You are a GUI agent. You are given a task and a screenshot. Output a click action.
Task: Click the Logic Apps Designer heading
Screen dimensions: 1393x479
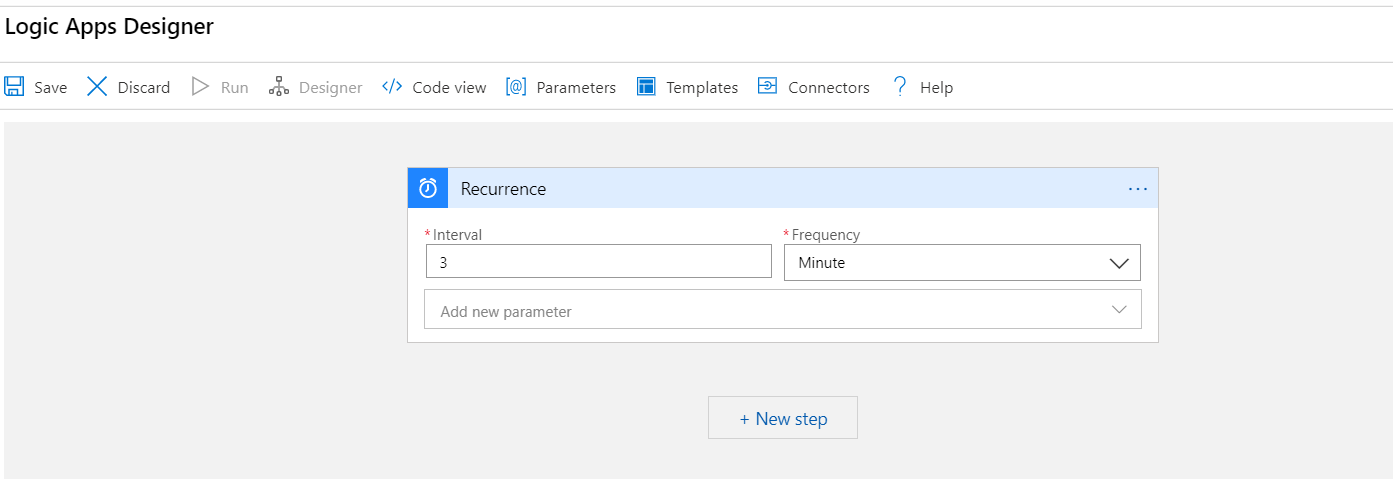tap(109, 27)
